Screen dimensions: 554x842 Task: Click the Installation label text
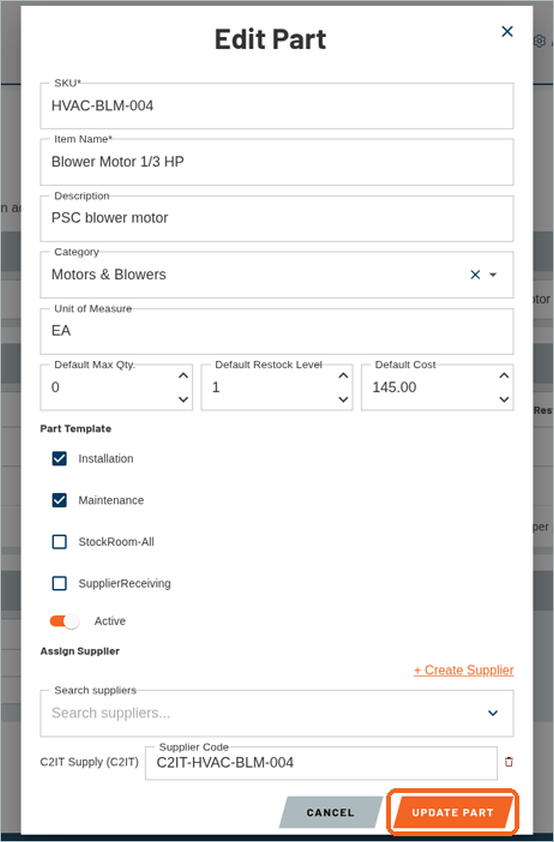pyautogui.click(x=106, y=459)
